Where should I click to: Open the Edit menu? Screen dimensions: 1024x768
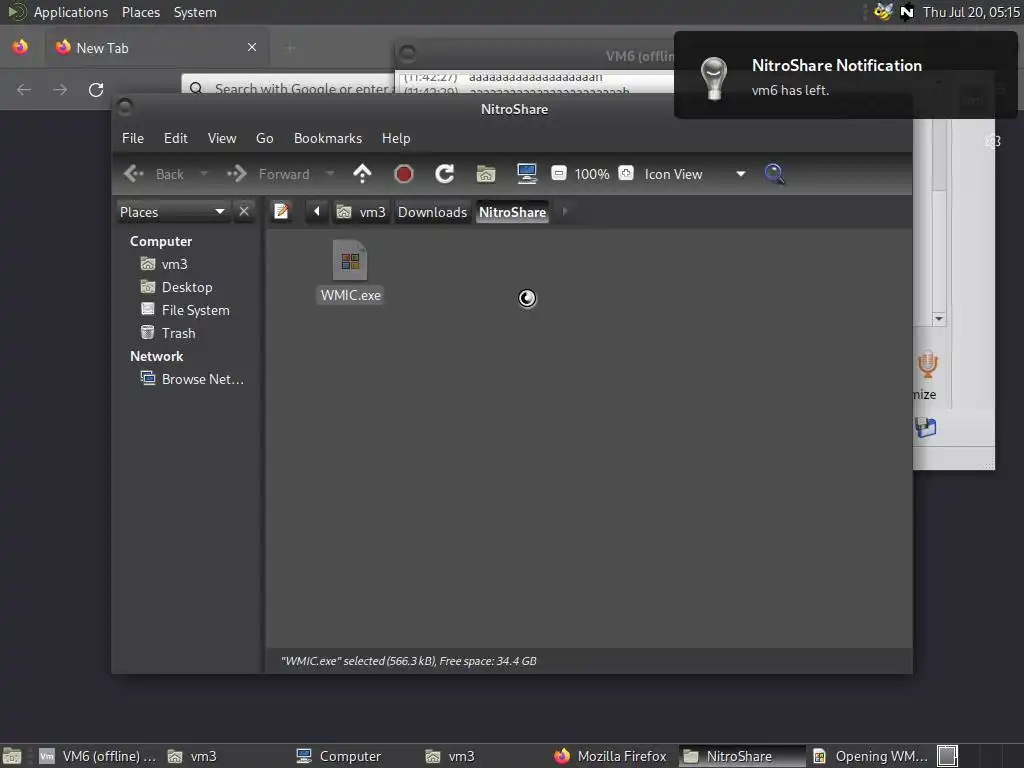coord(176,138)
